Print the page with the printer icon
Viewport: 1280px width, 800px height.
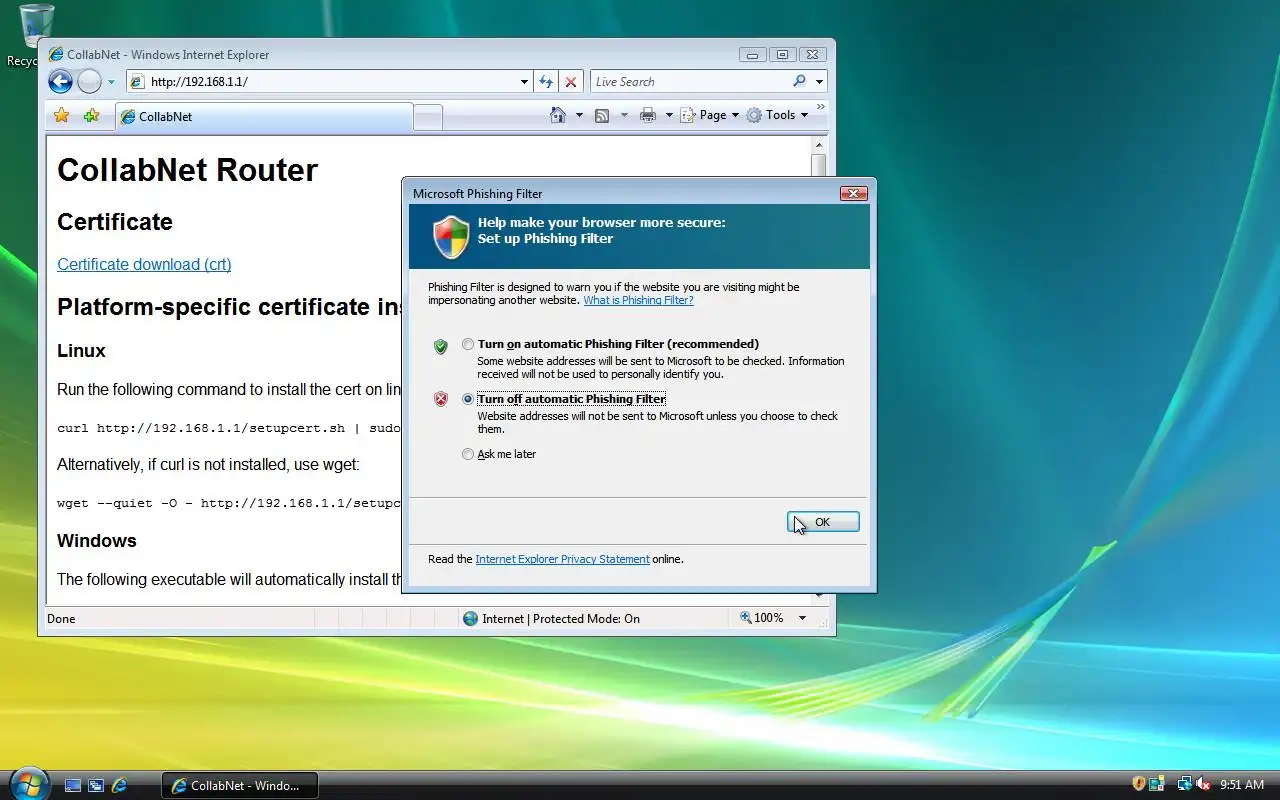(648, 115)
